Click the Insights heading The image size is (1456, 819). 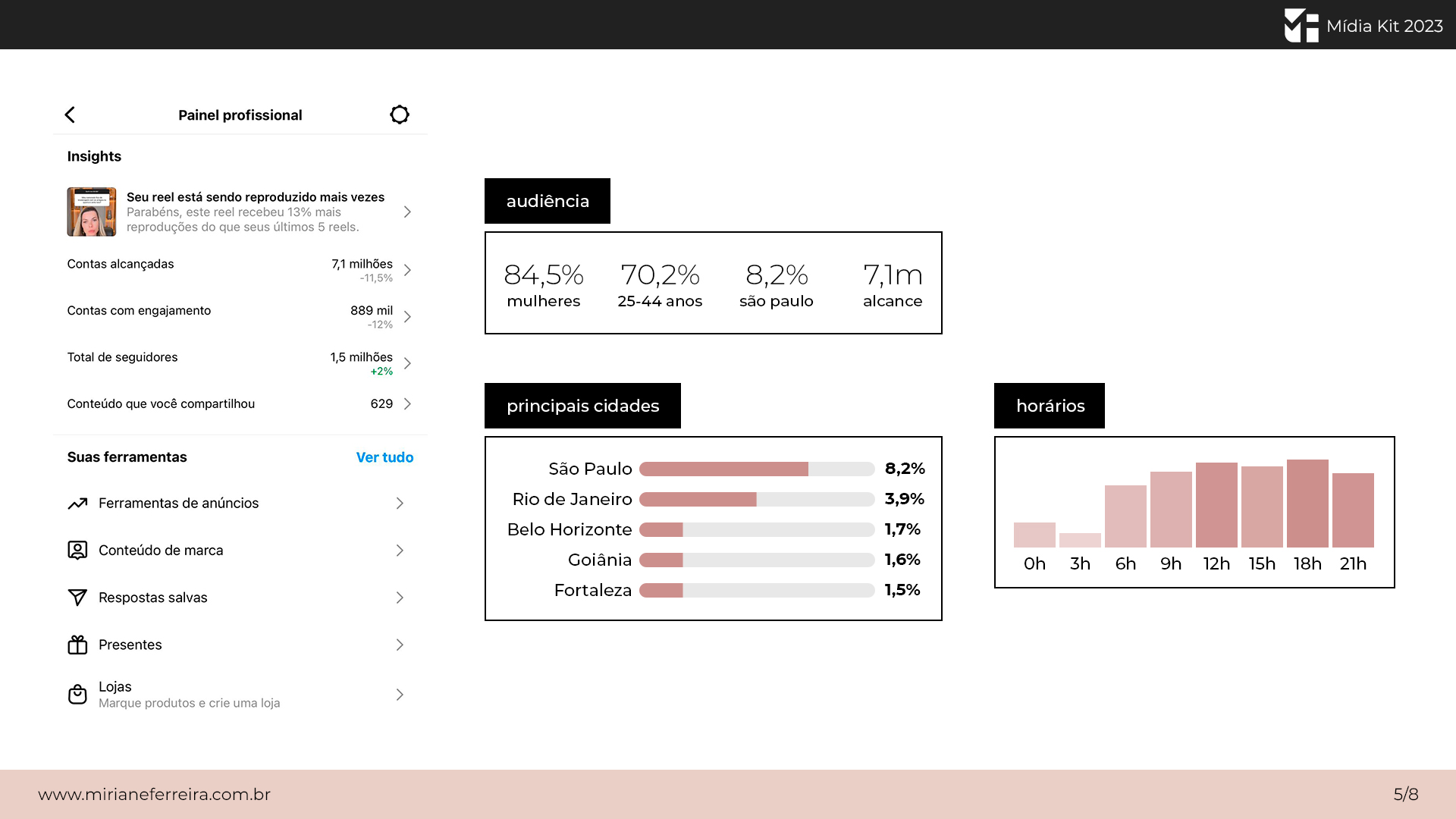click(94, 156)
